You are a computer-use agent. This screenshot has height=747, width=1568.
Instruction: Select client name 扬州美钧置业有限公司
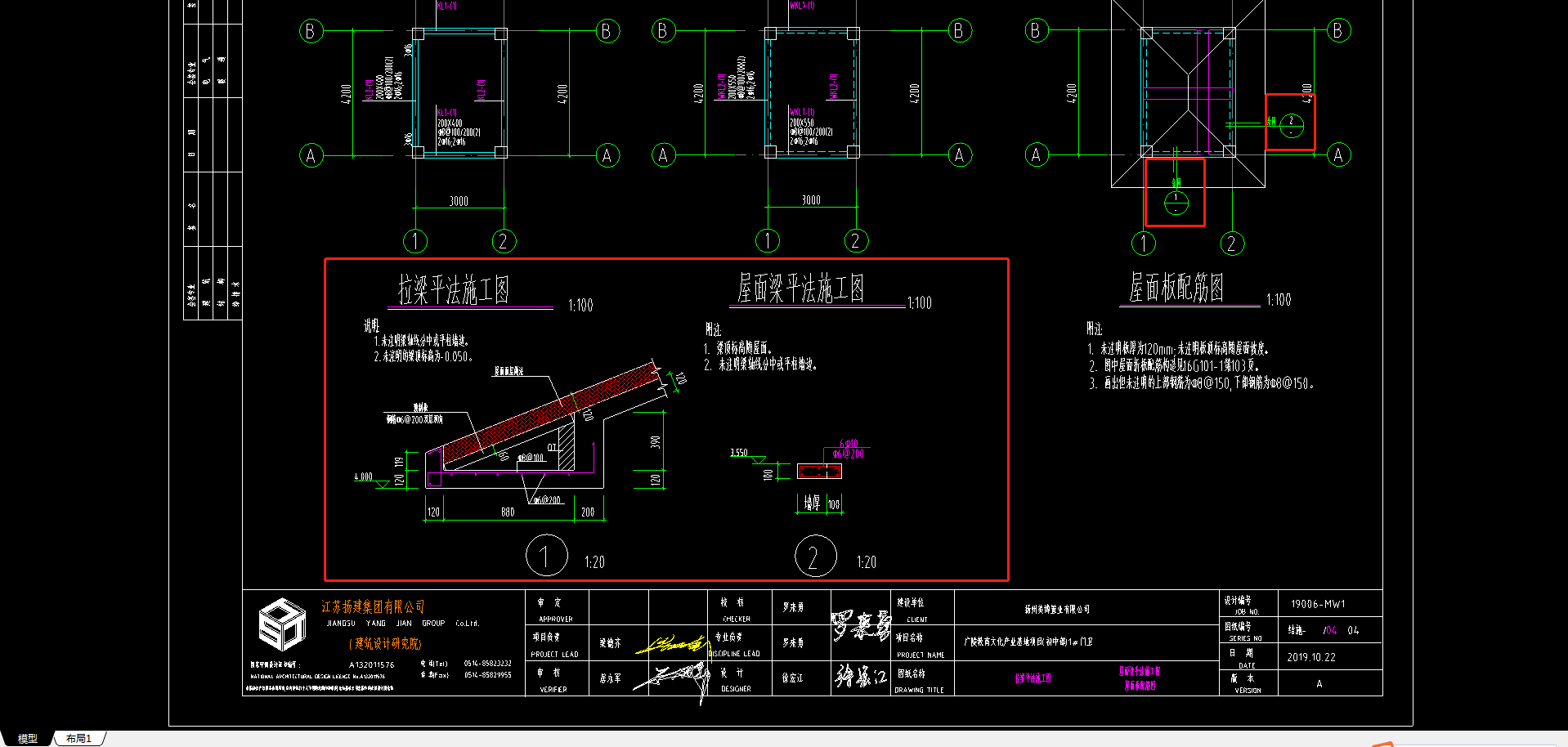(x=1057, y=609)
